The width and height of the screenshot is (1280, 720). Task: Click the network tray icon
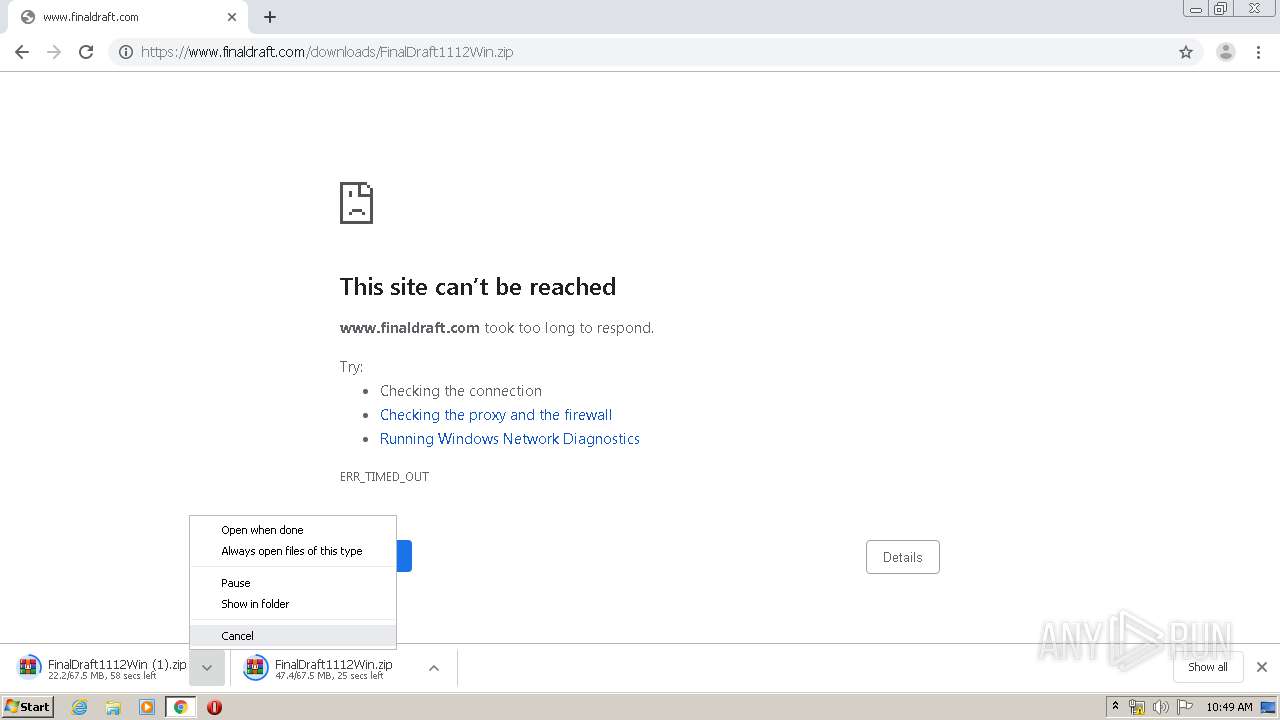1137,707
